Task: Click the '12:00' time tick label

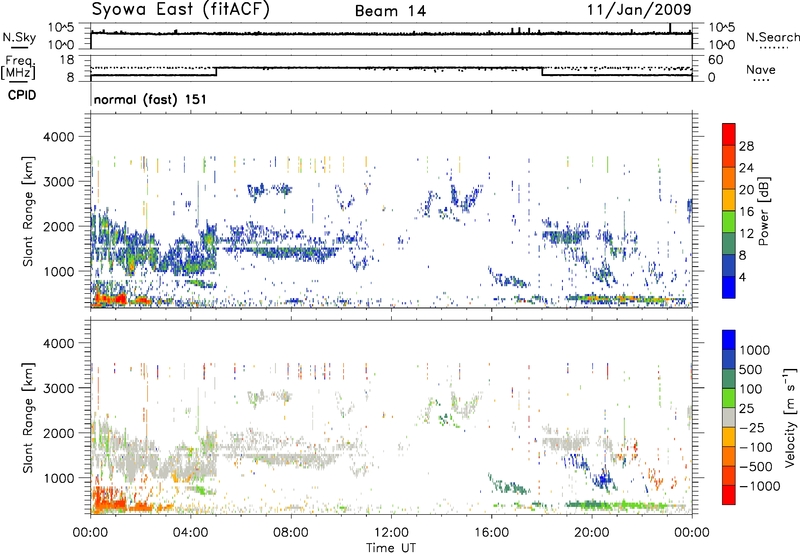Action: (x=391, y=533)
